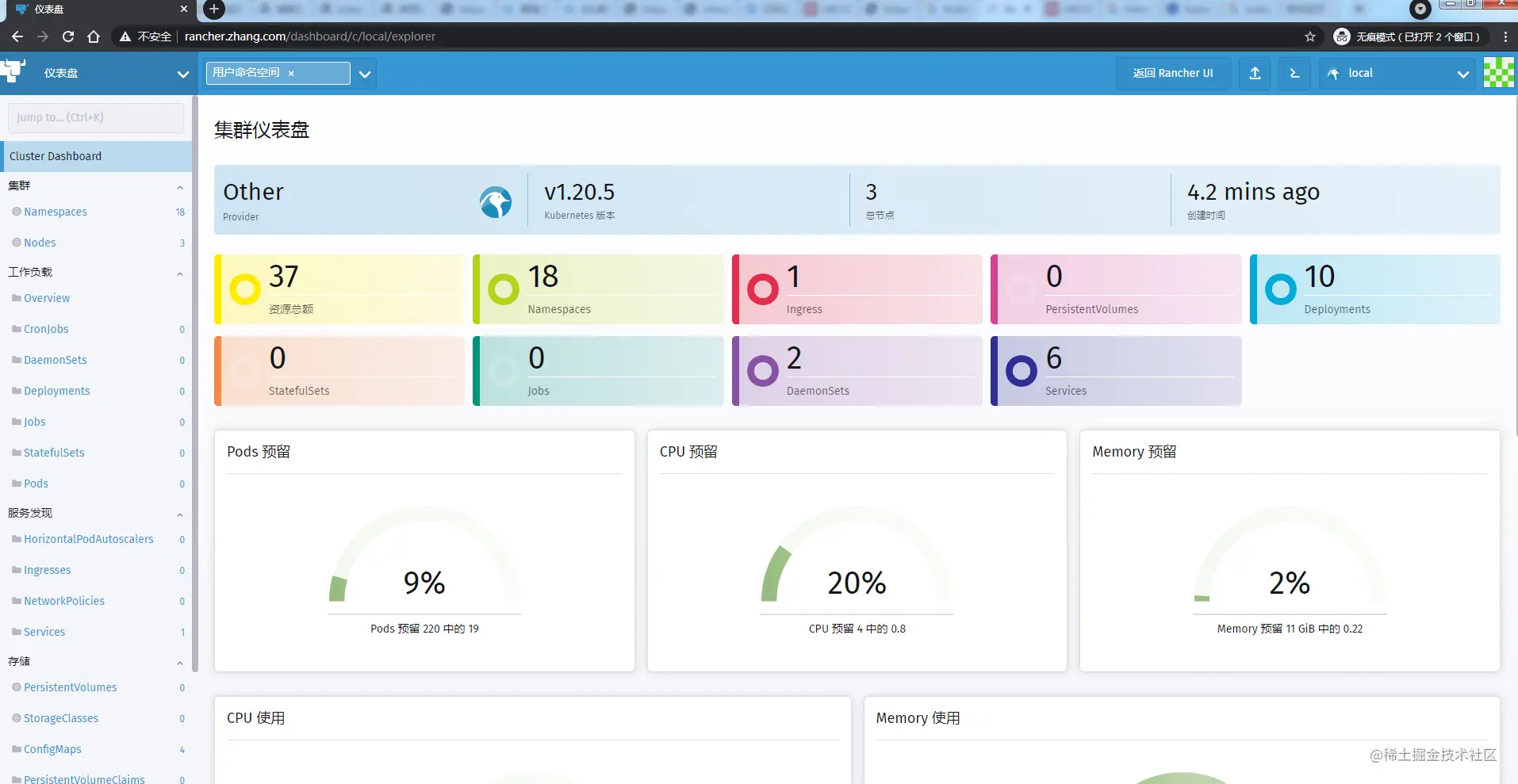1518x784 pixels.
Task: Open PersistentVolumes in sidebar
Action: pos(70,687)
